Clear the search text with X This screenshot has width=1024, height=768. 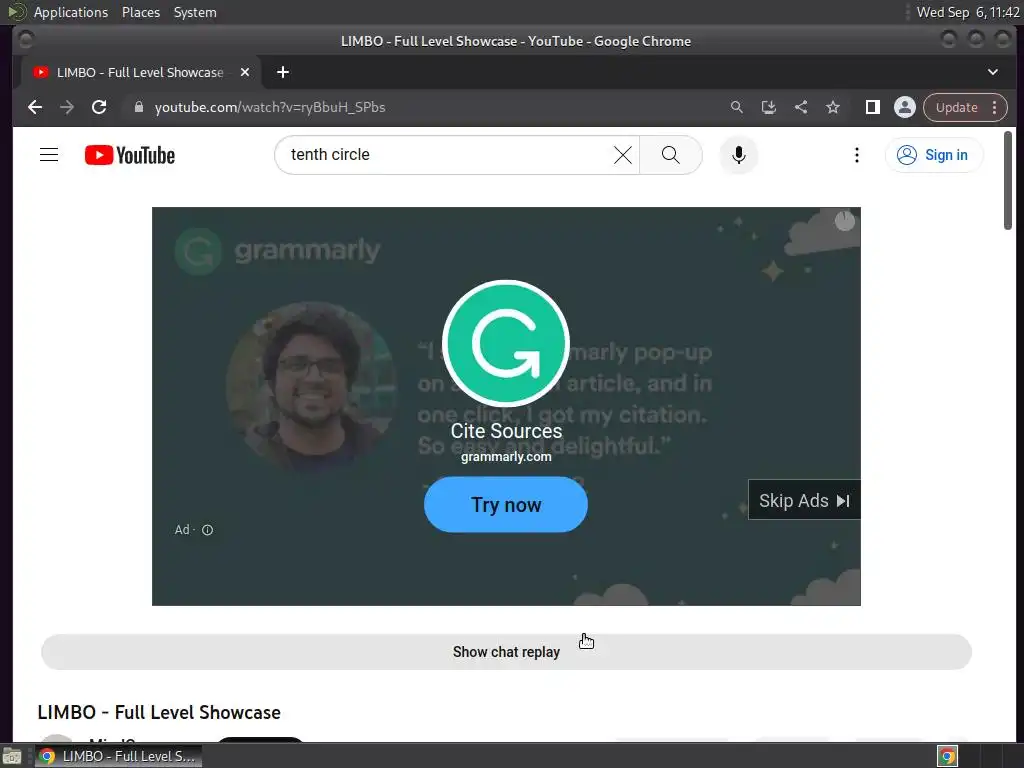click(623, 155)
